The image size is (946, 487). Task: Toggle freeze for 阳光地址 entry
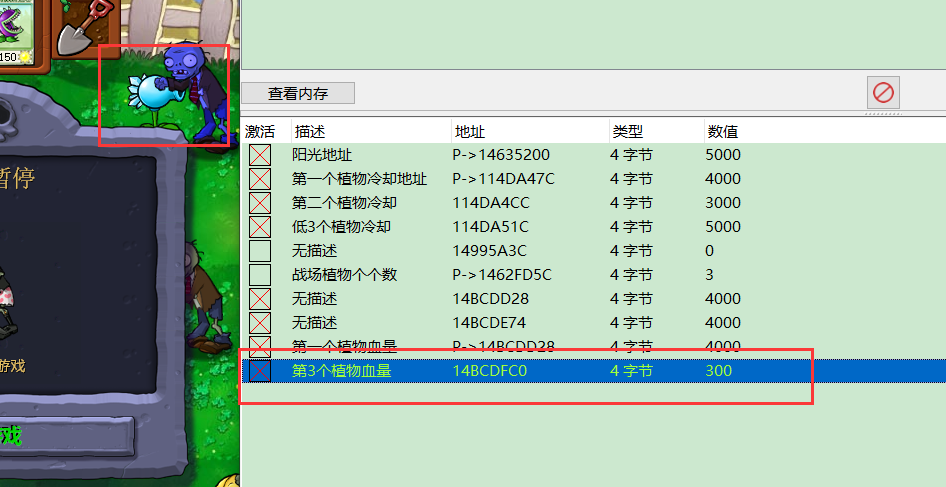tap(260, 155)
